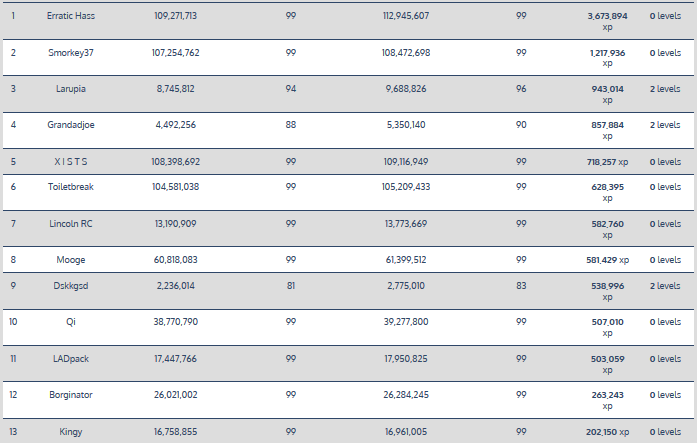Click Borginator's end experience 26,284,245

(x=406, y=395)
